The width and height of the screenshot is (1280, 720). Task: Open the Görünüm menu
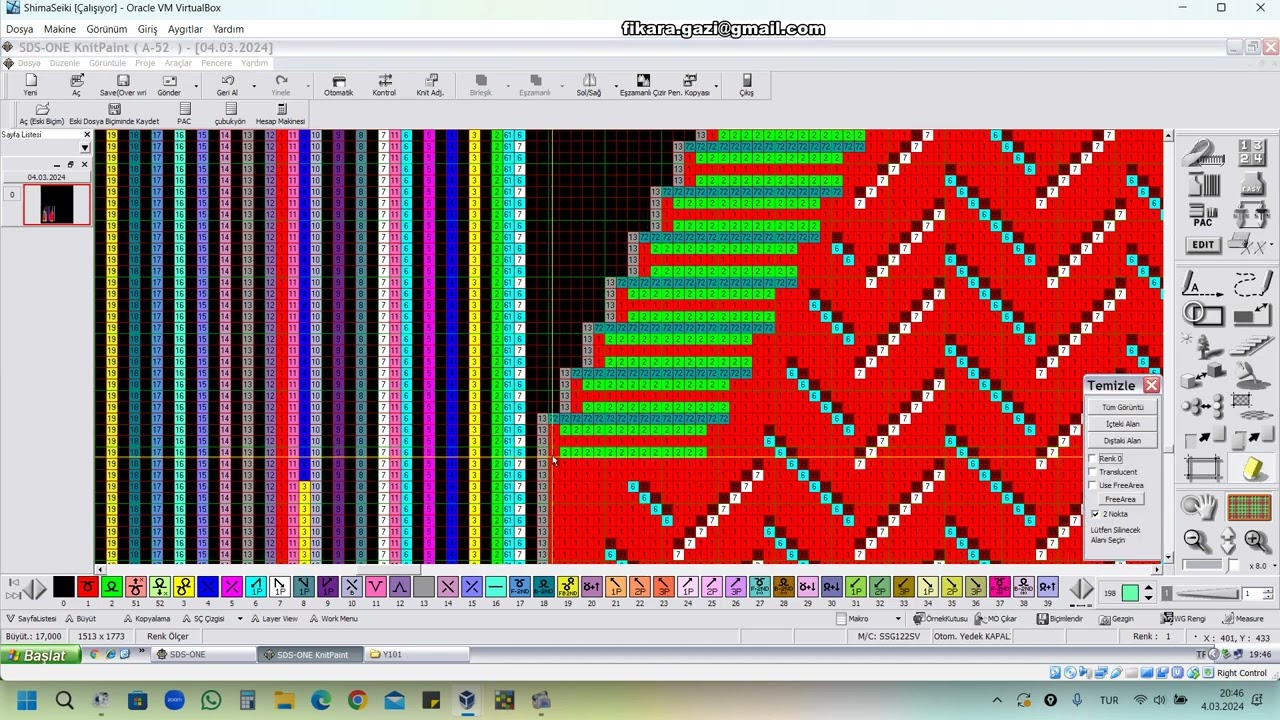click(x=107, y=29)
